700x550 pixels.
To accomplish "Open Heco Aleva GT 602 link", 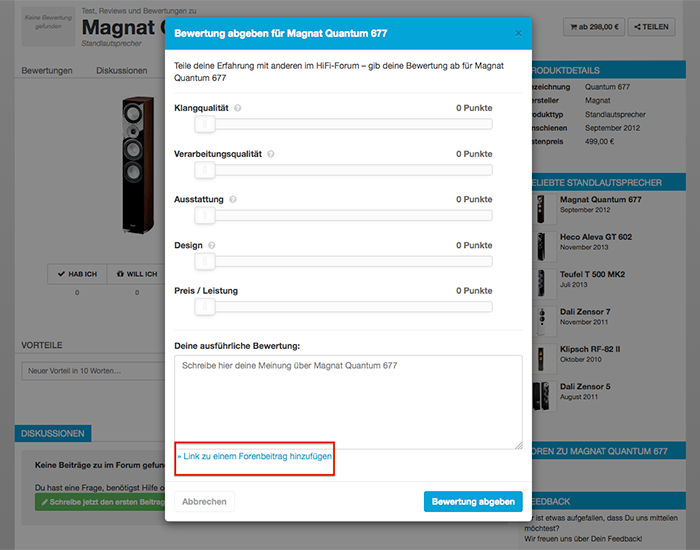I will coord(596,237).
